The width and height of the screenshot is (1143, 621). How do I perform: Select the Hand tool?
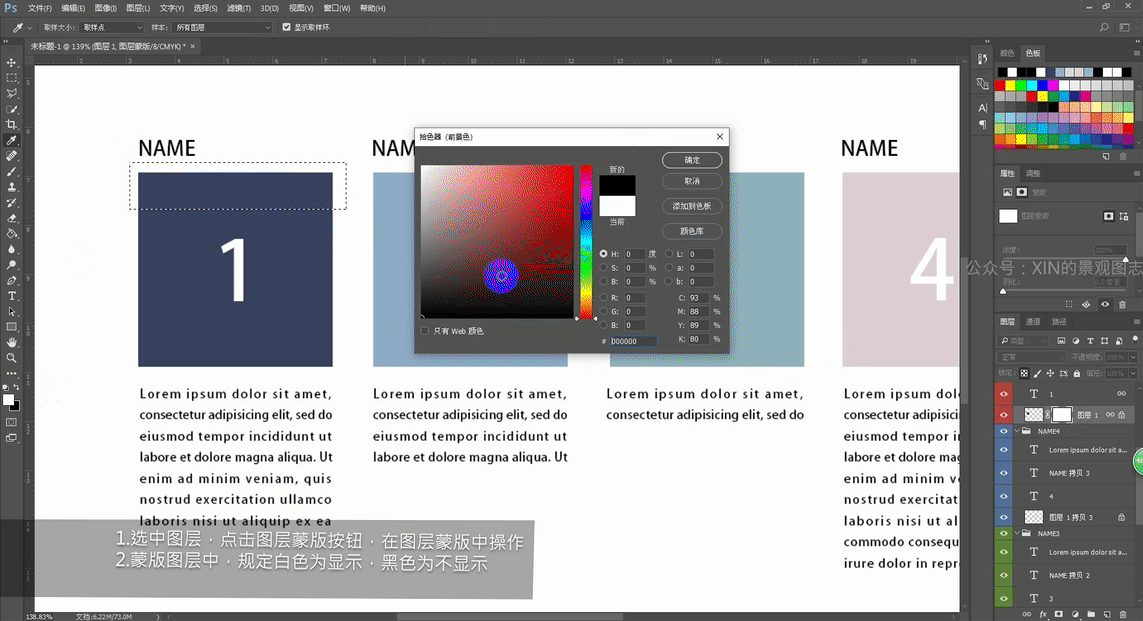pos(12,343)
